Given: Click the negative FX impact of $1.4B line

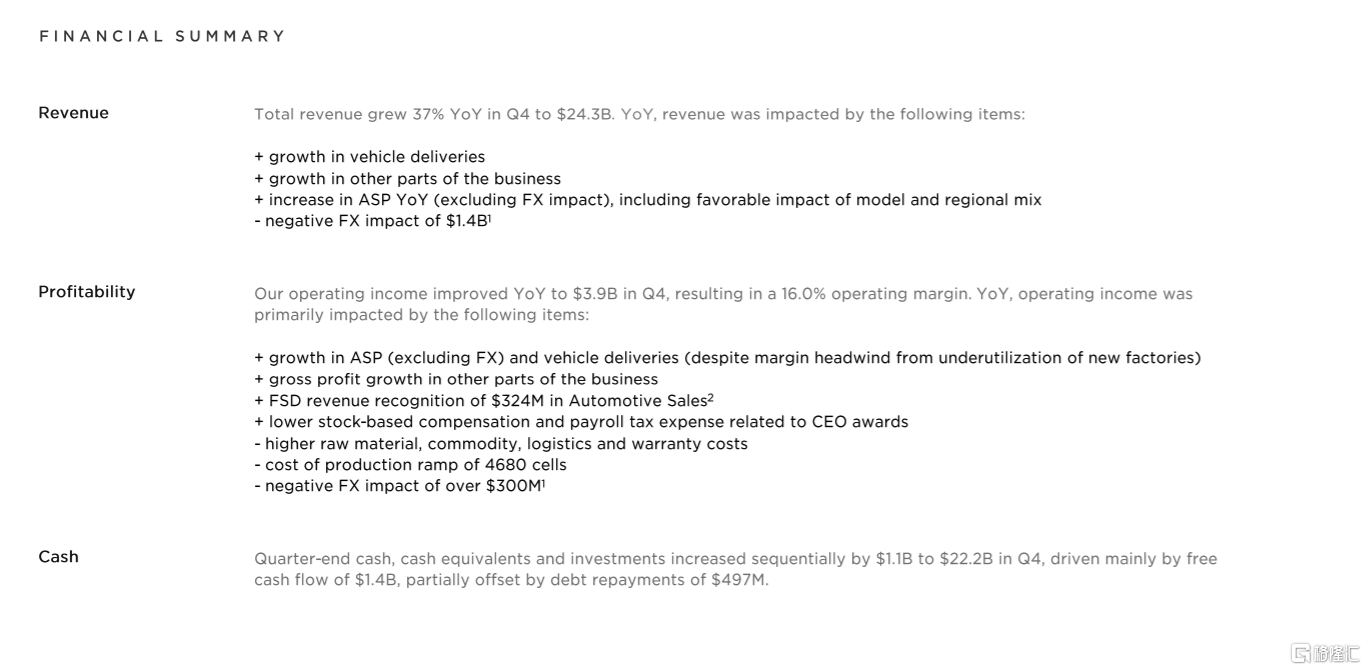Looking at the screenshot, I should [372, 221].
